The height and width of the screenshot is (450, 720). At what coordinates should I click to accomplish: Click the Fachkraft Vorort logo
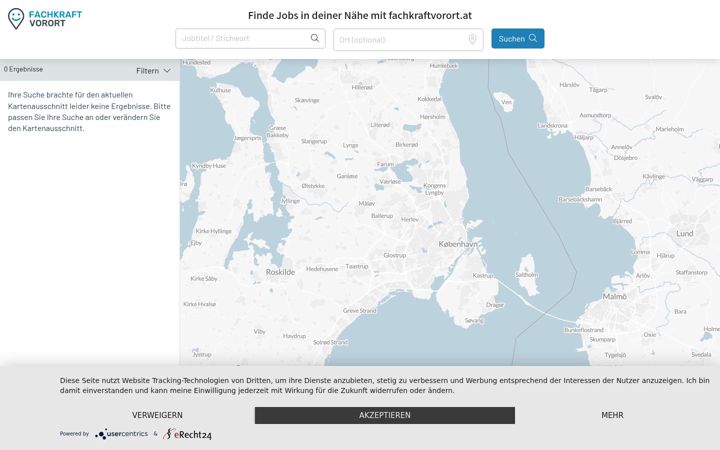coord(45,19)
